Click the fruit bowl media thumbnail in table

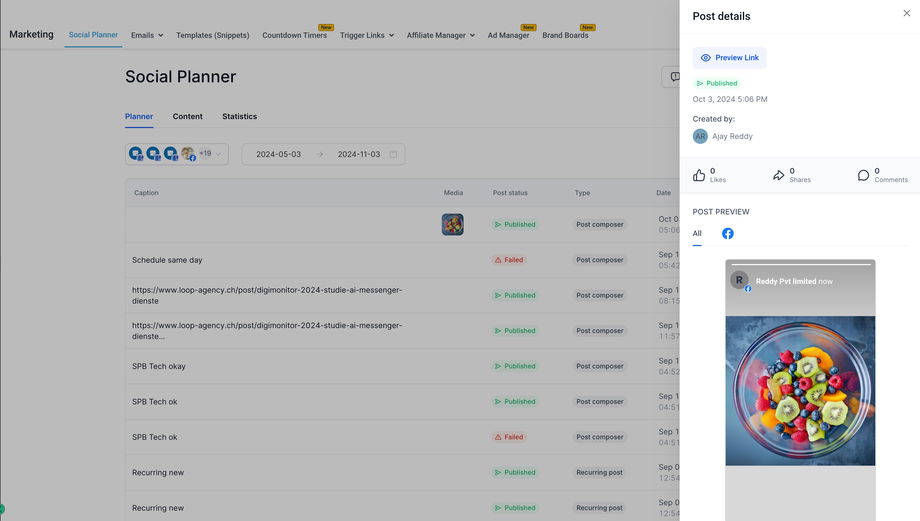pos(452,224)
